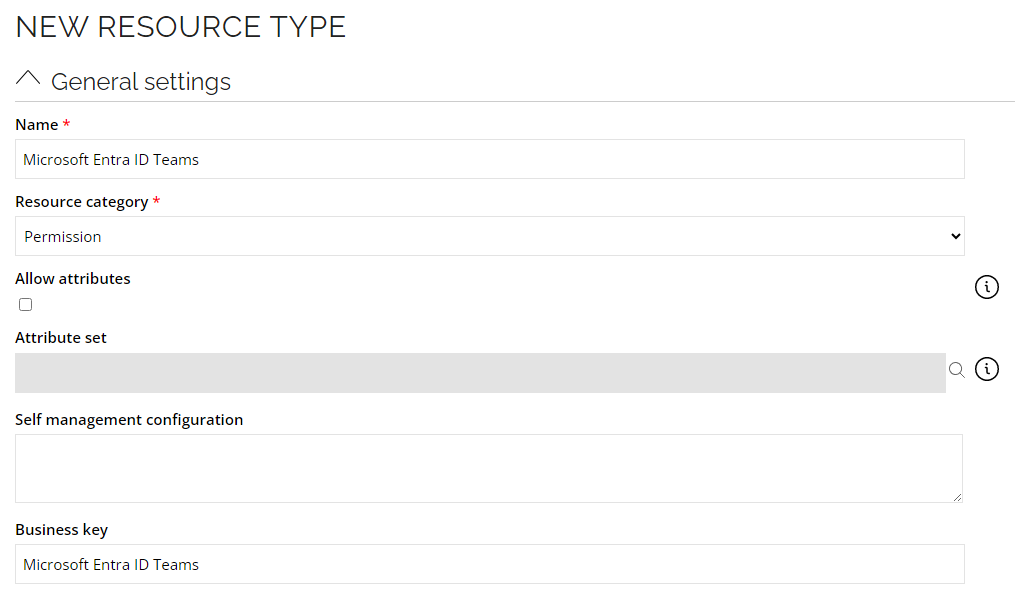
Task: Collapse the General settings chevron
Action: [x=28, y=79]
